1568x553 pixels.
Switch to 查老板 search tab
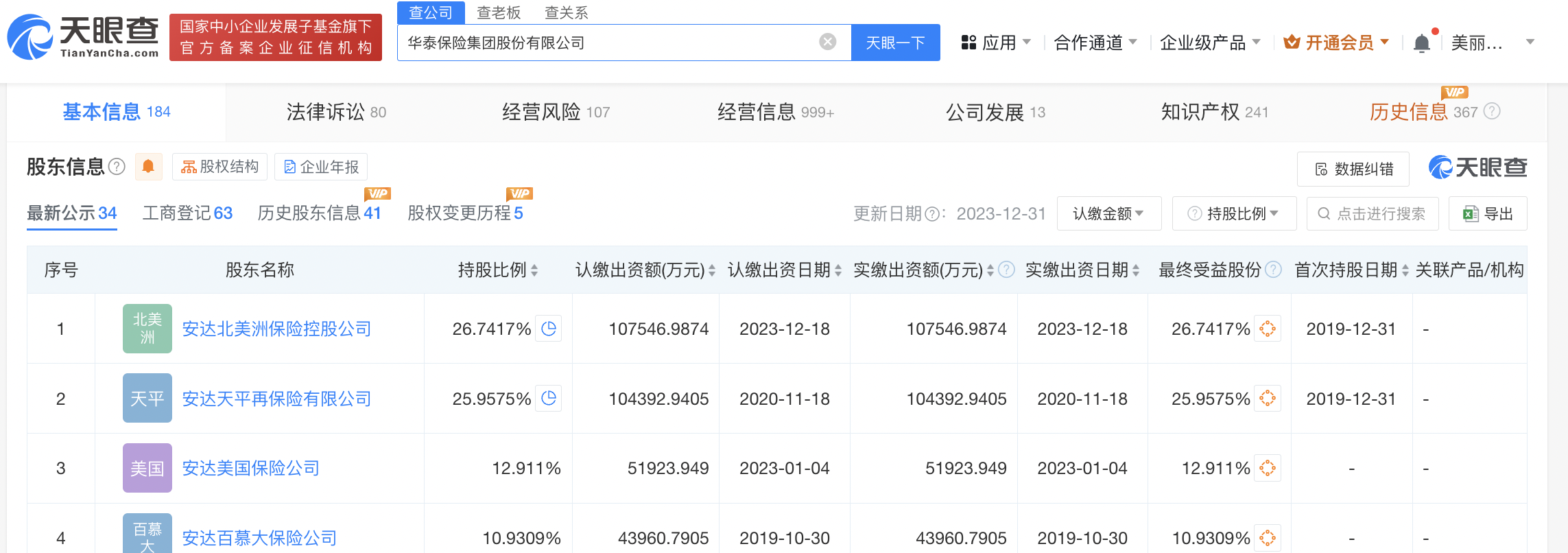coord(499,12)
